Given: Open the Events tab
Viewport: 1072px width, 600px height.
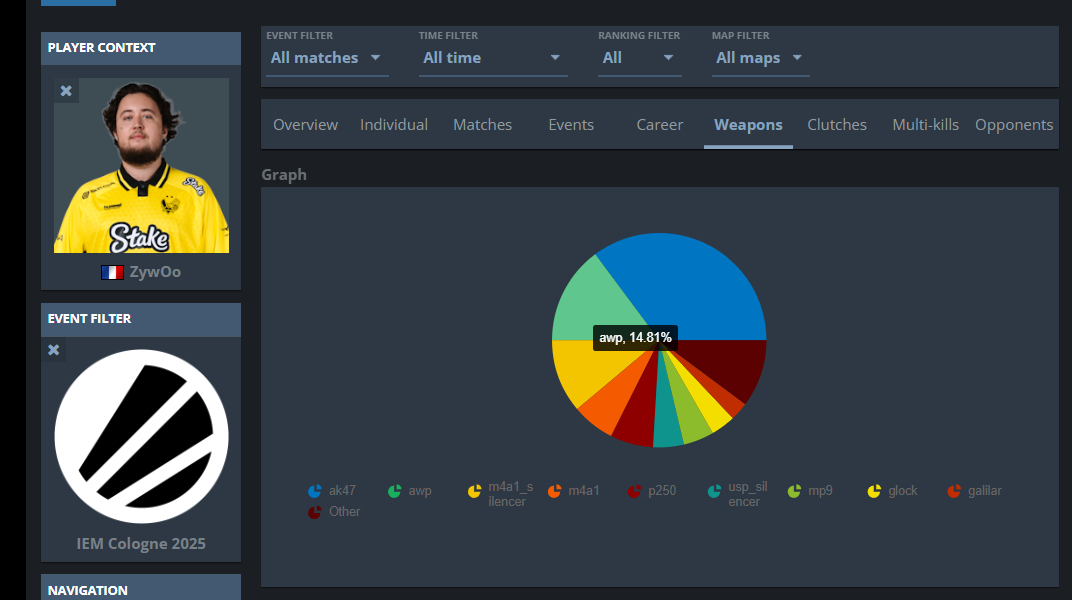Looking at the screenshot, I should pyautogui.click(x=571, y=124).
